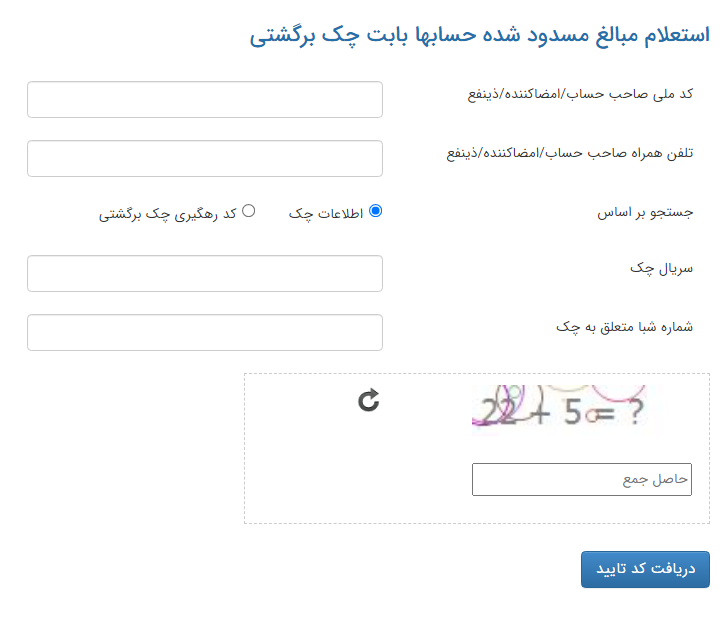This screenshot has width=727, height=628.
Task: Click the page heading 'استعلام مبالغ مسدود شده'
Action: click(x=479, y=35)
